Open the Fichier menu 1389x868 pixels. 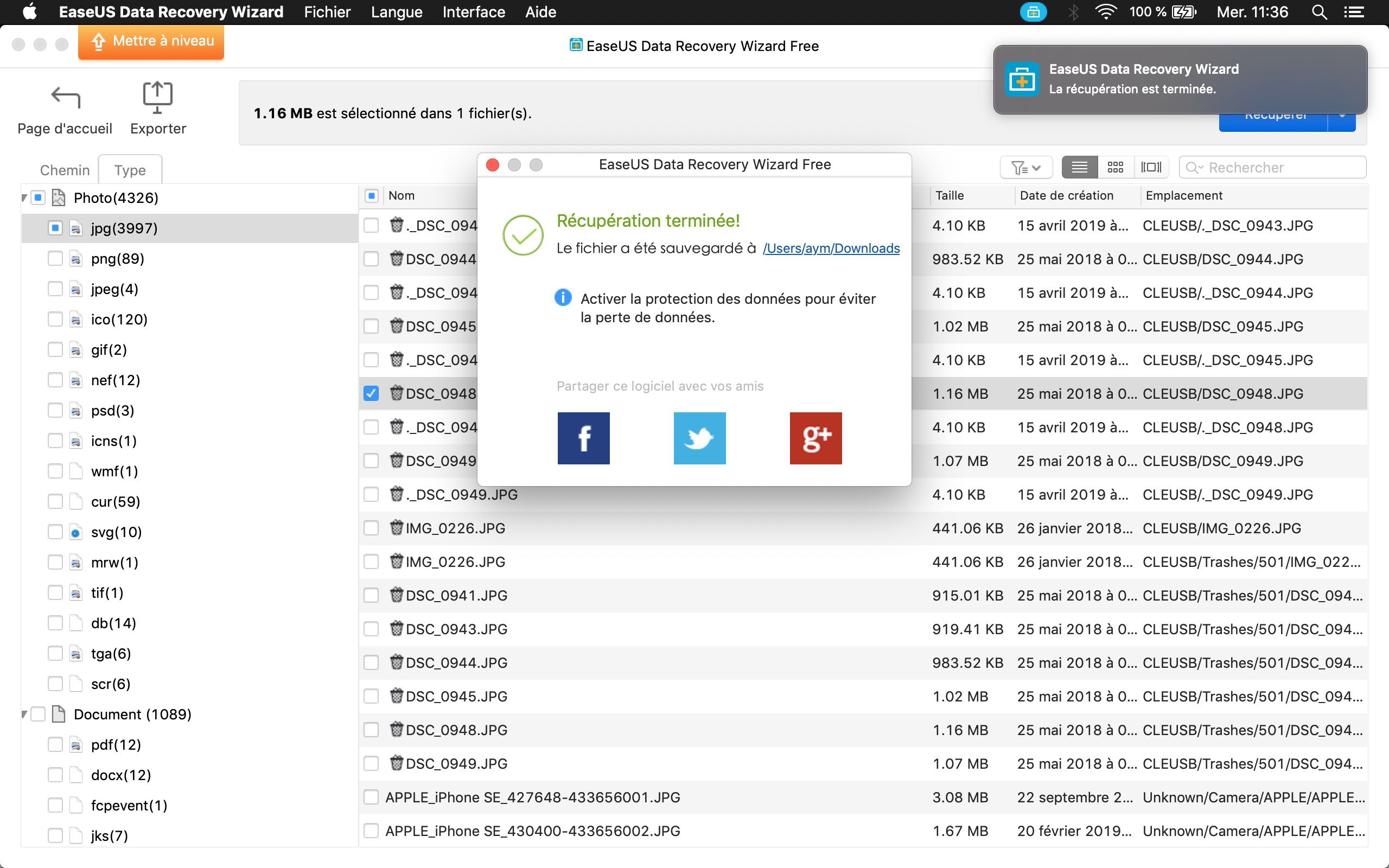[327, 12]
